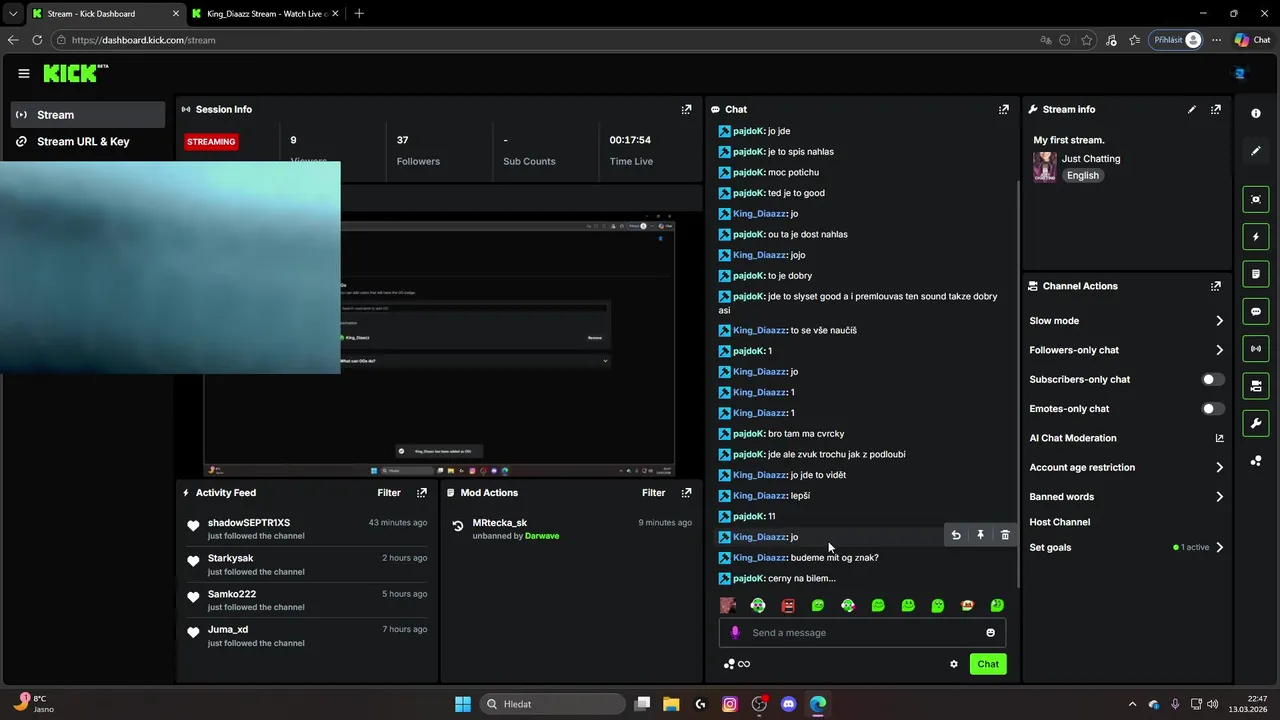Toggle the document widget in right rail
This screenshot has height=720, width=1280.
coord(1256,274)
